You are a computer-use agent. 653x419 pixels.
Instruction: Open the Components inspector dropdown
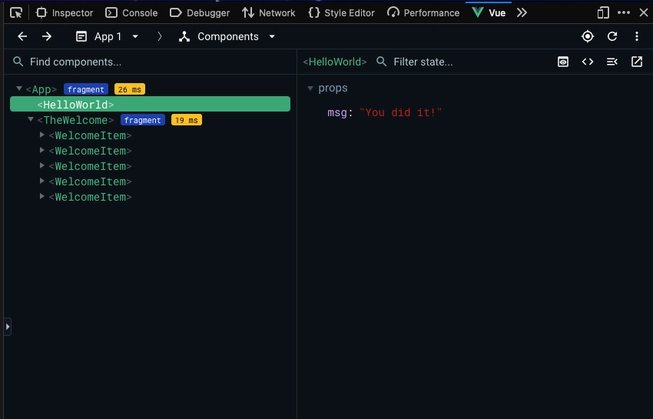pos(227,36)
